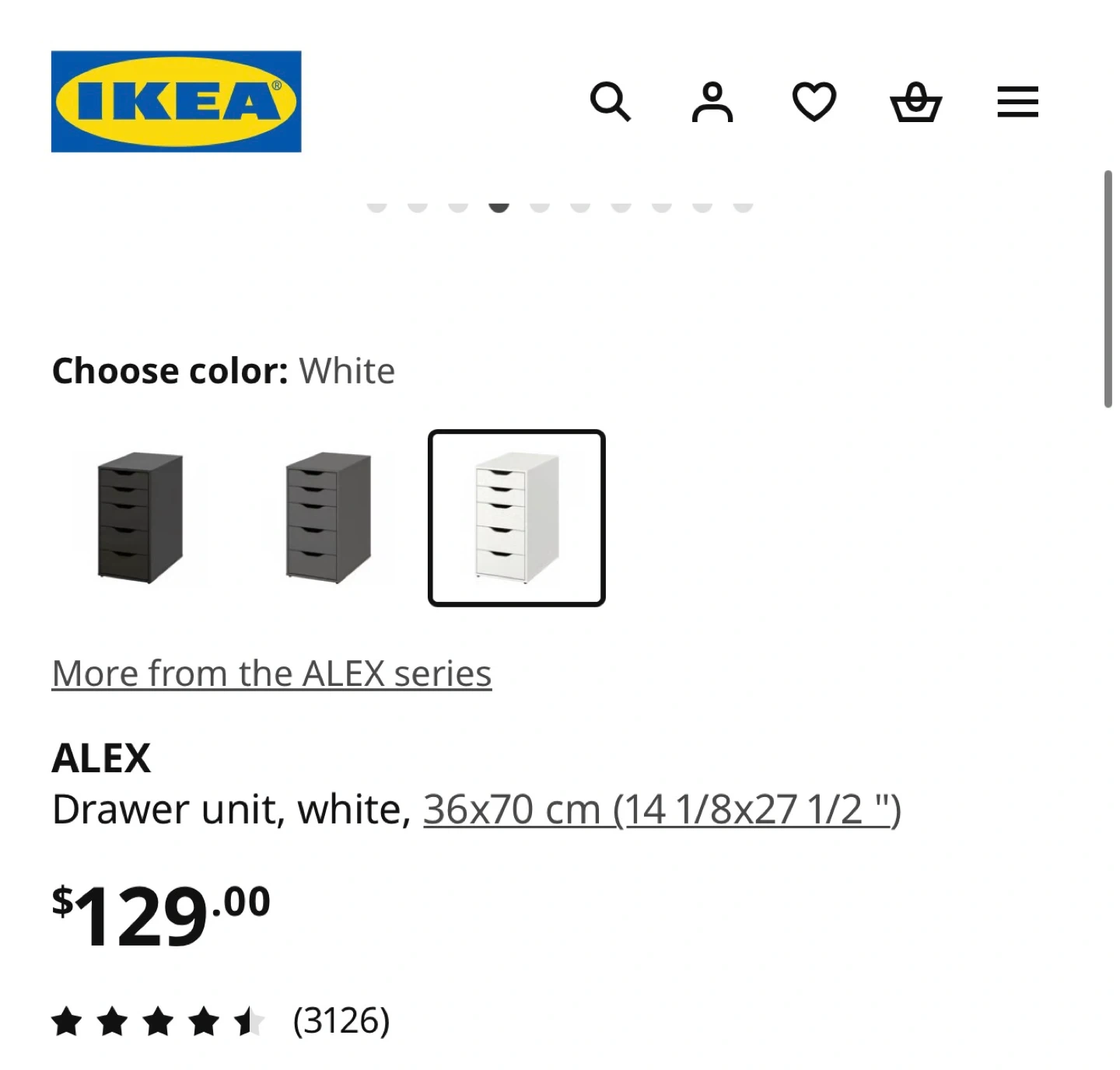
Task: Click the IKEA logo to go home
Action: pos(176,101)
